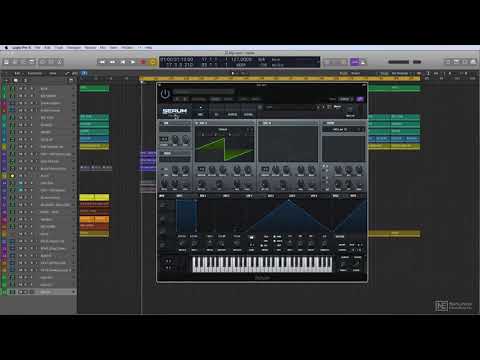The image size is (480, 360).
Task: Start playback with the Play button
Action: (133, 62)
